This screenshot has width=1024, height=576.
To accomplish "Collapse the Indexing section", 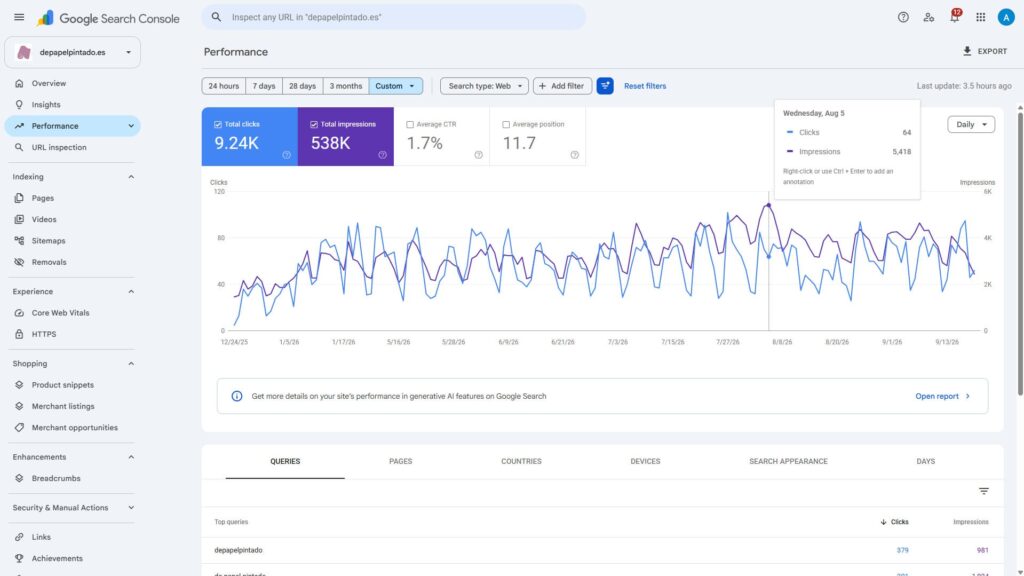I will (131, 177).
